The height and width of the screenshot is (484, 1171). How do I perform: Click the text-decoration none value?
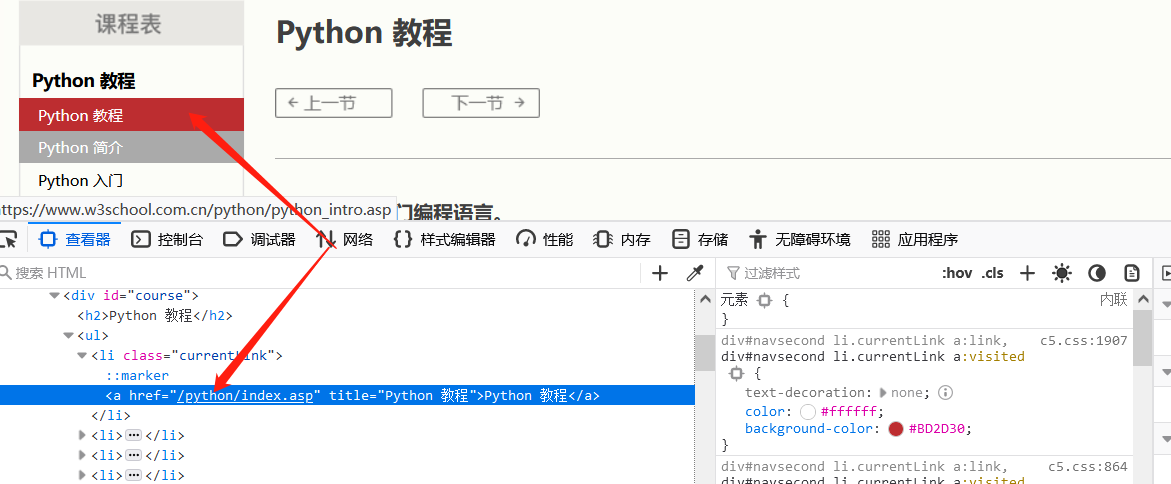(x=909, y=392)
